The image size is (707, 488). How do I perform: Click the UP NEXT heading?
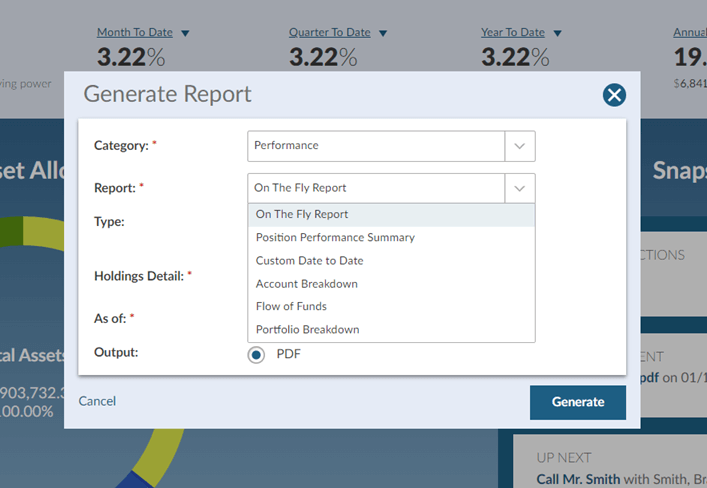click(564, 458)
